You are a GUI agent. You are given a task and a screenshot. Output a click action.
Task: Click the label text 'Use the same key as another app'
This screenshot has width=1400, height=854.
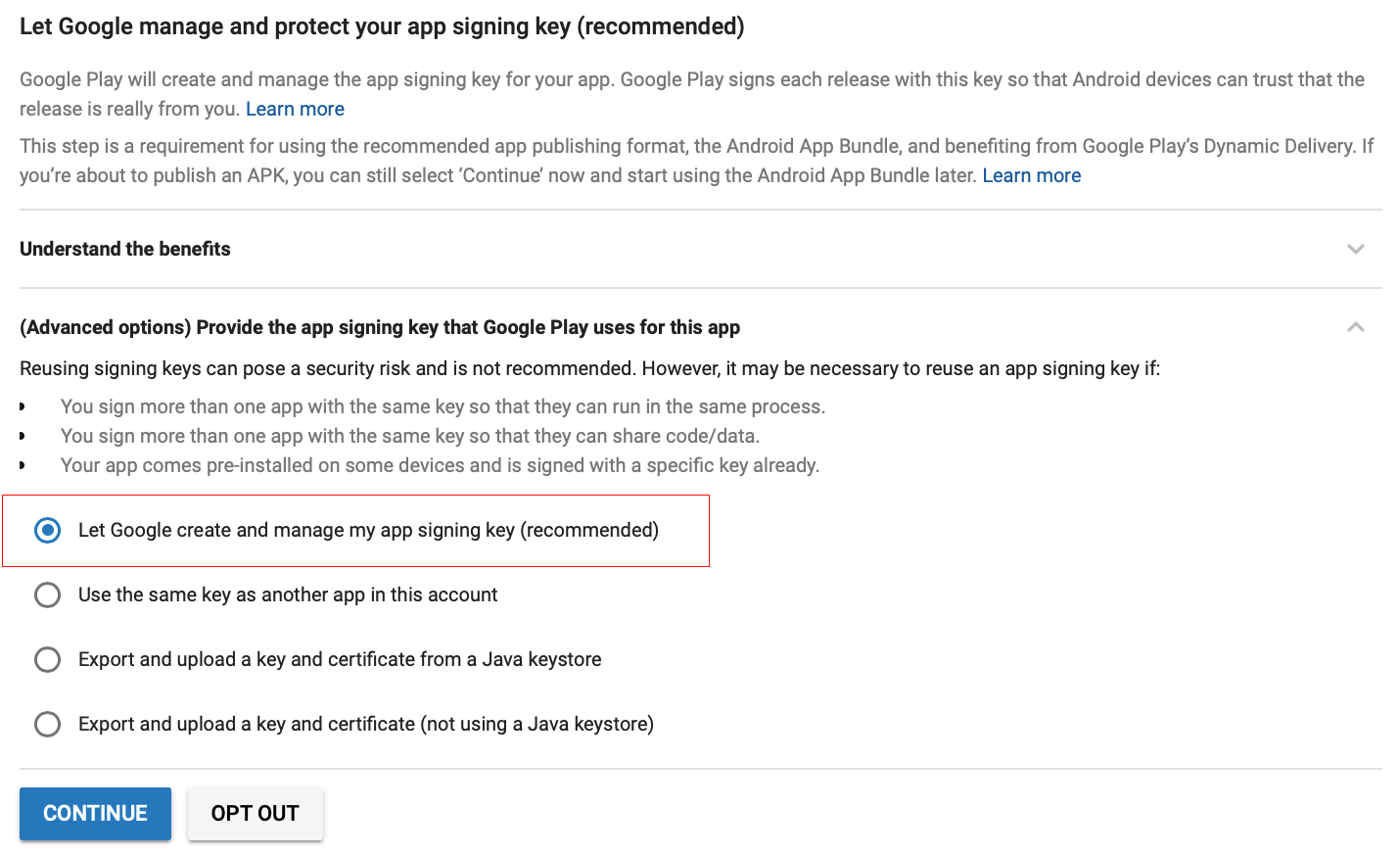288,594
